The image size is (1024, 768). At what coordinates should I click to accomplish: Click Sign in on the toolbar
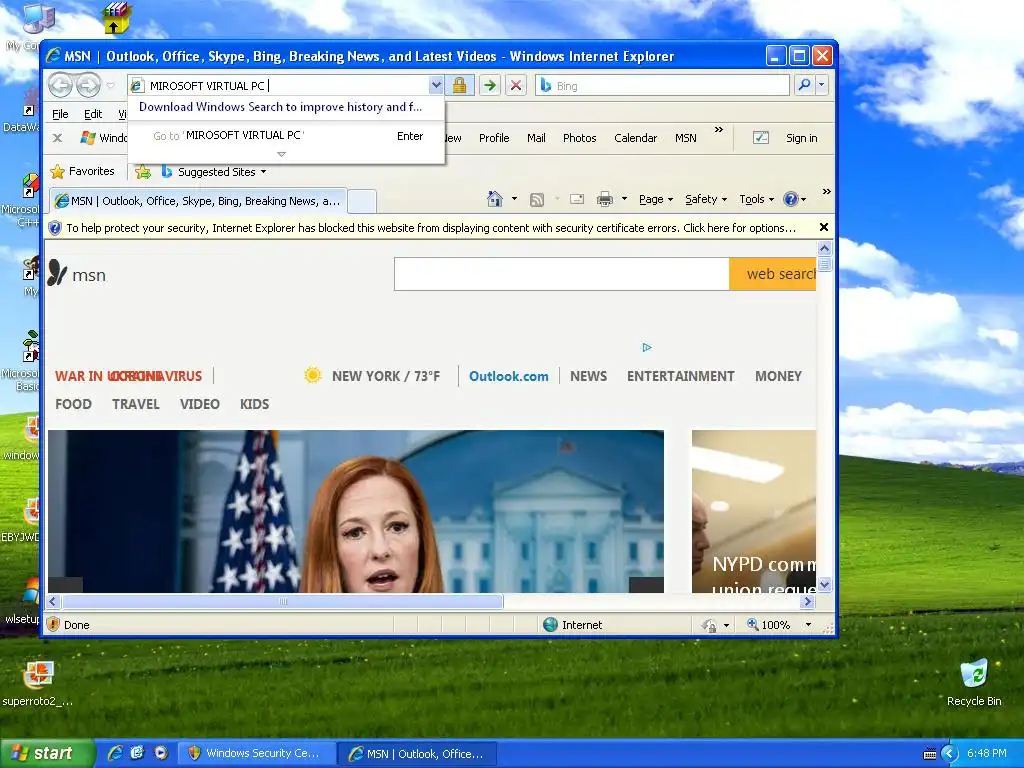click(x=801, y=138)
